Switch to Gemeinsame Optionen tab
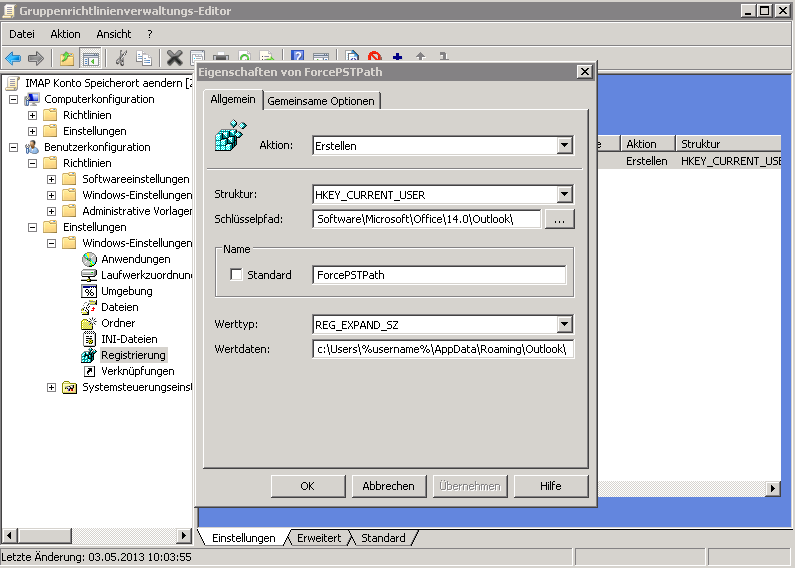 pyautogui.click(x=321, y=101)
